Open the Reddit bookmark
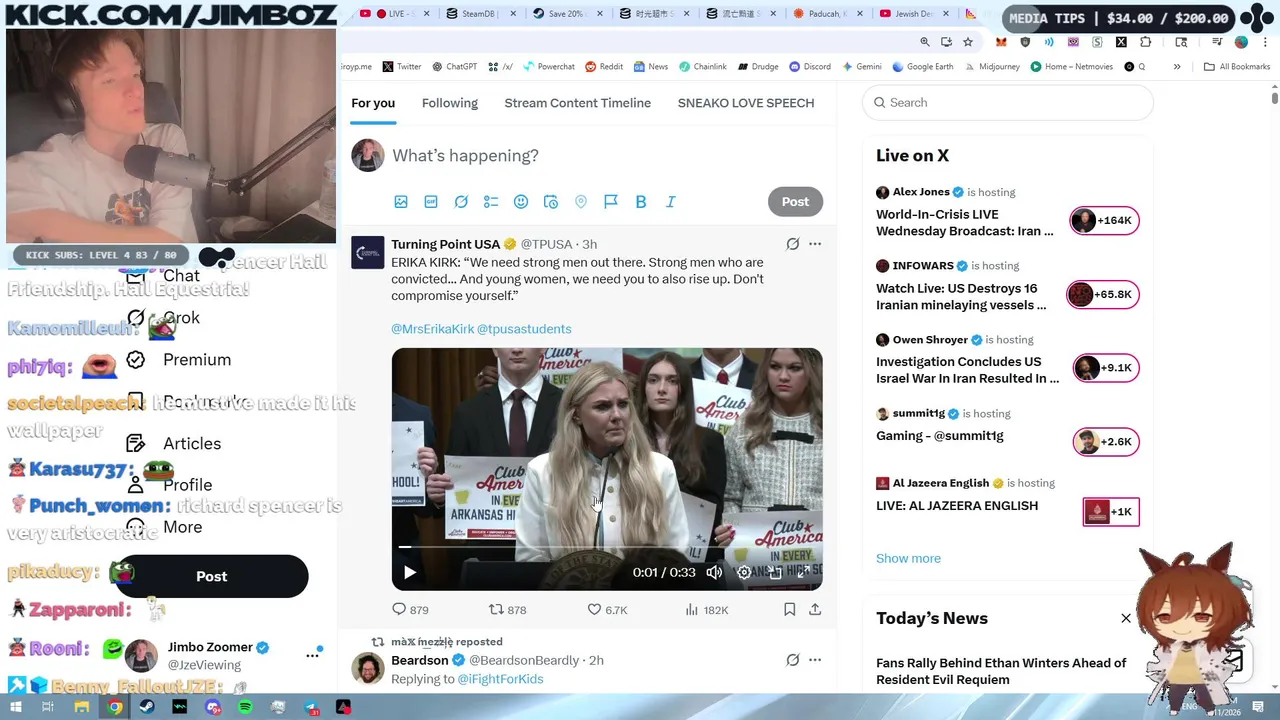This screenshot has height=720, width=1280. pyautogui.click(x=604, y=67)
